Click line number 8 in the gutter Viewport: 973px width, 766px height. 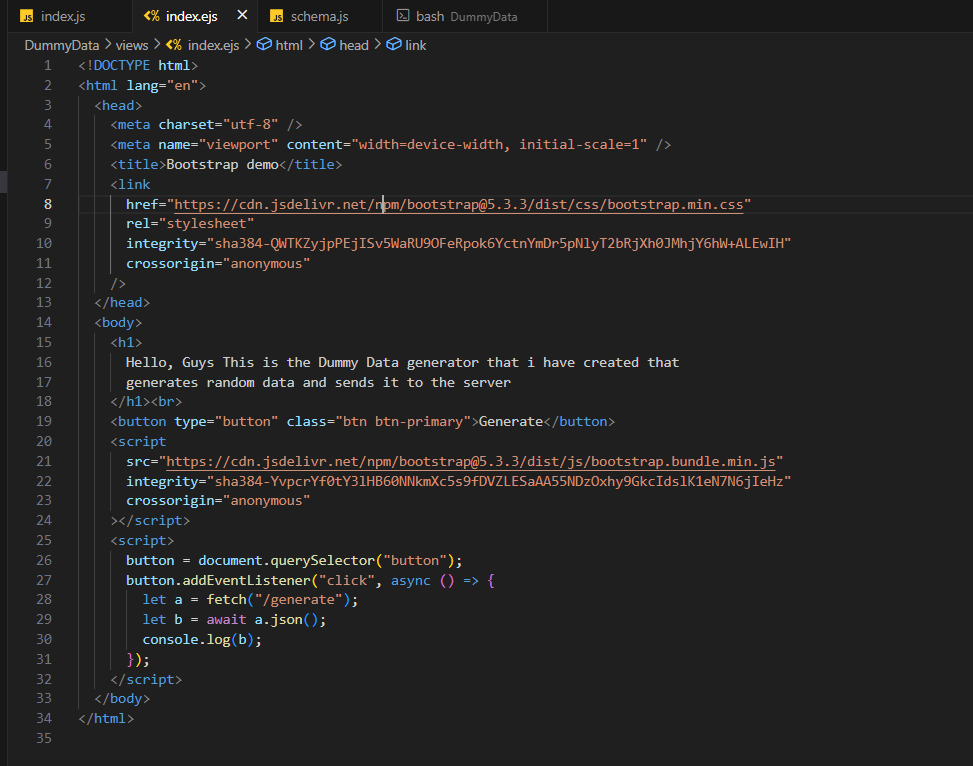[x=48, y=204]
